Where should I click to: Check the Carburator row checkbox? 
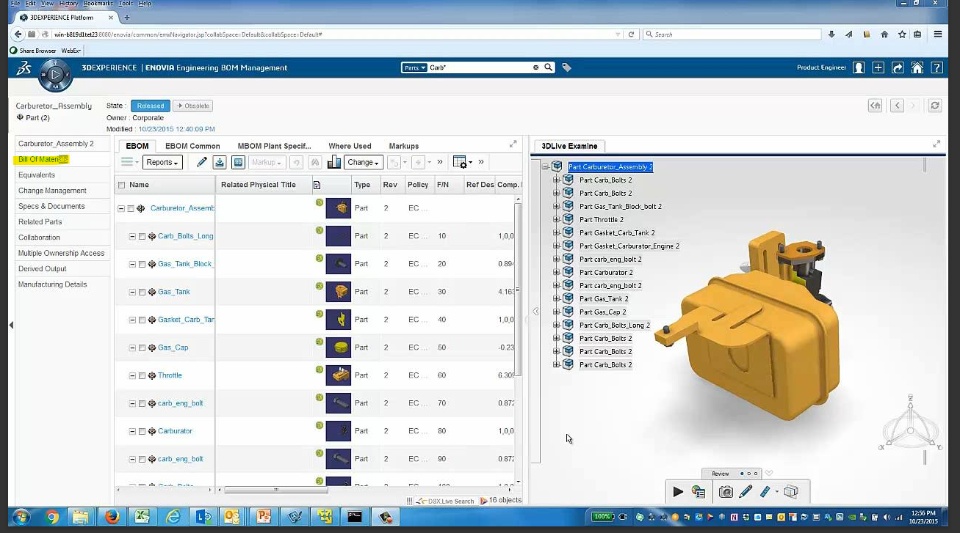click(x=142, y=431)
